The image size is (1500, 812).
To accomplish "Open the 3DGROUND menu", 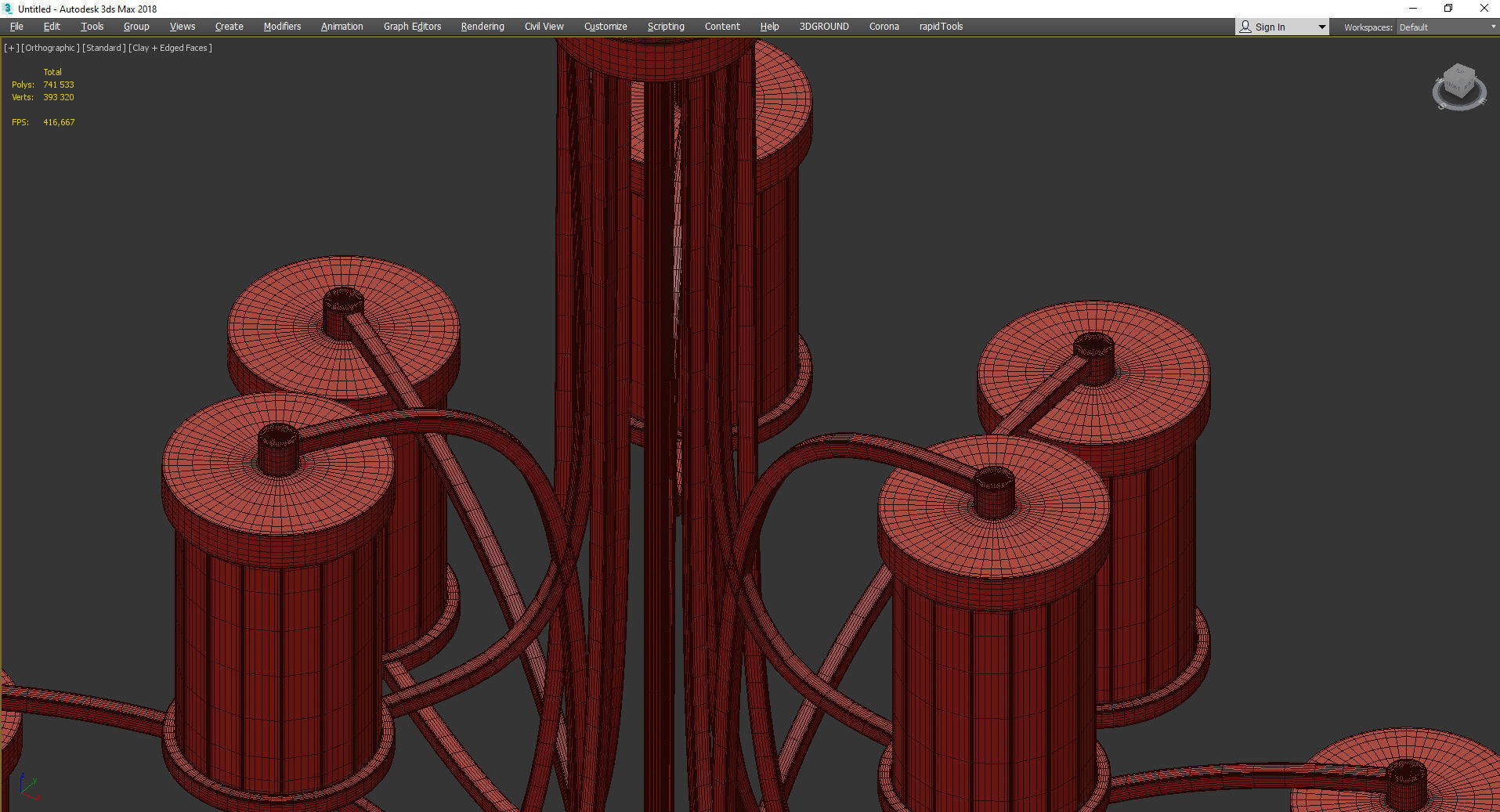I will click(x=824, y=27).
